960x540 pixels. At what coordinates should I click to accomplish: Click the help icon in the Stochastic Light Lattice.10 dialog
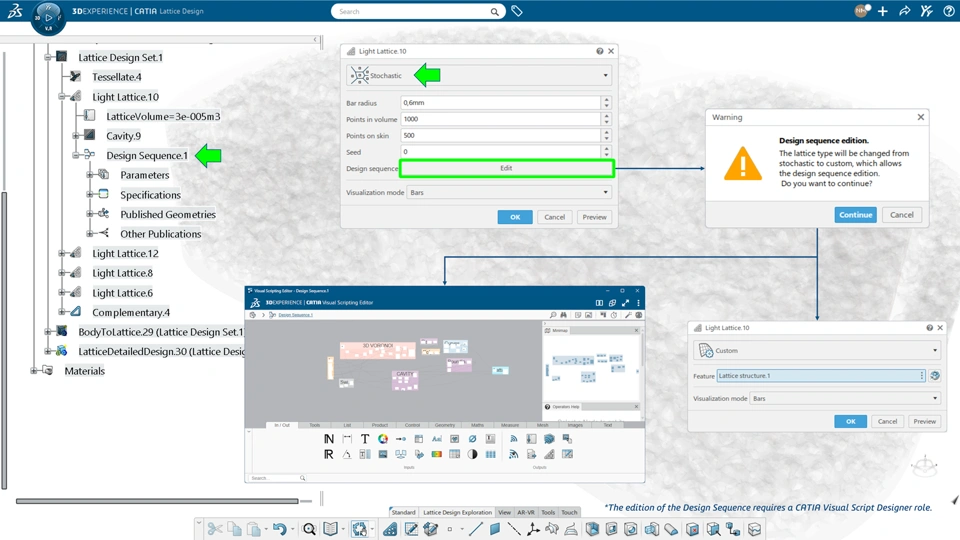(599, 51)
